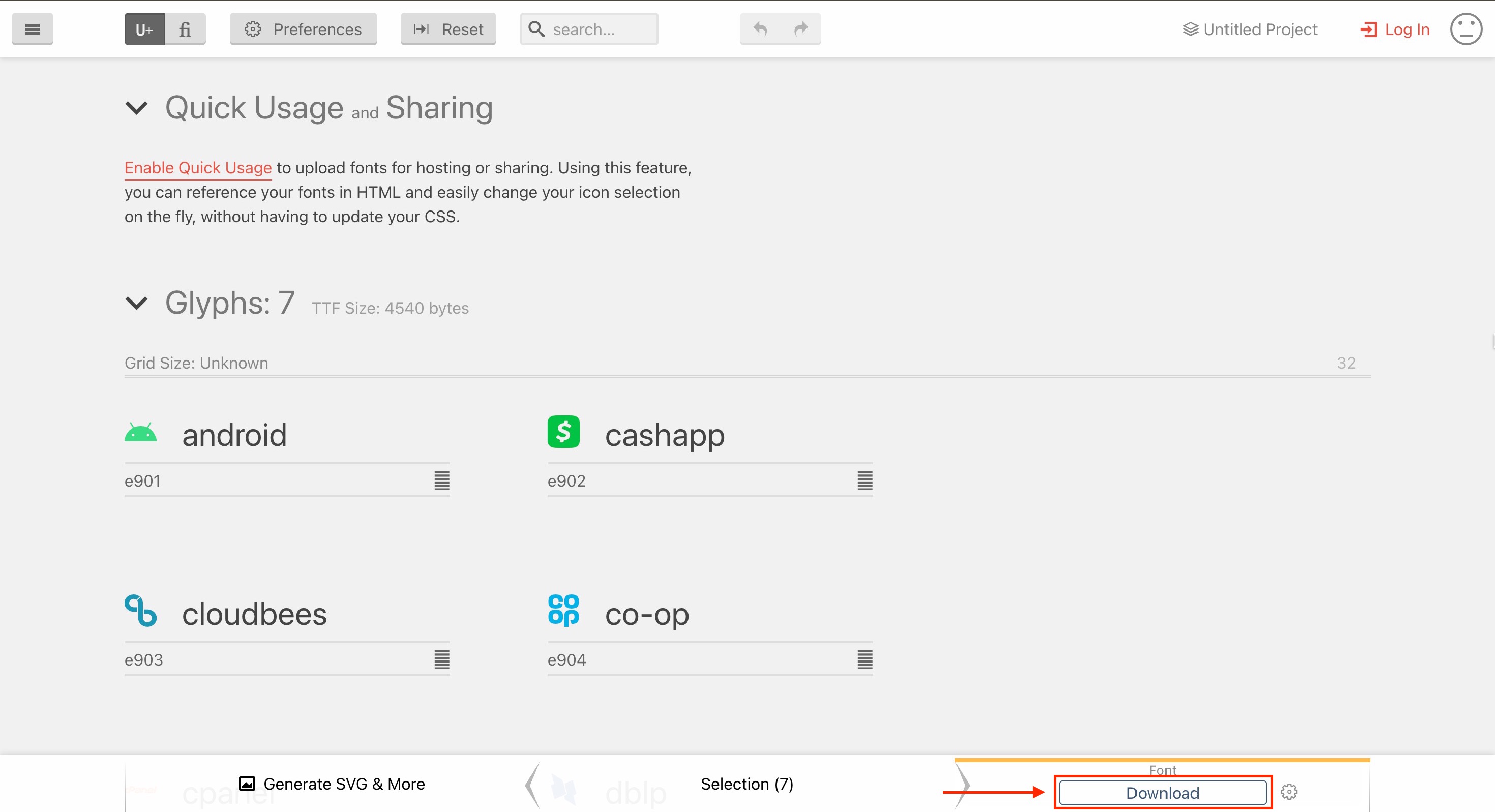Open the Untitled Project manager
Viewport: 1495px width, 812px height.
point(1249,29)
